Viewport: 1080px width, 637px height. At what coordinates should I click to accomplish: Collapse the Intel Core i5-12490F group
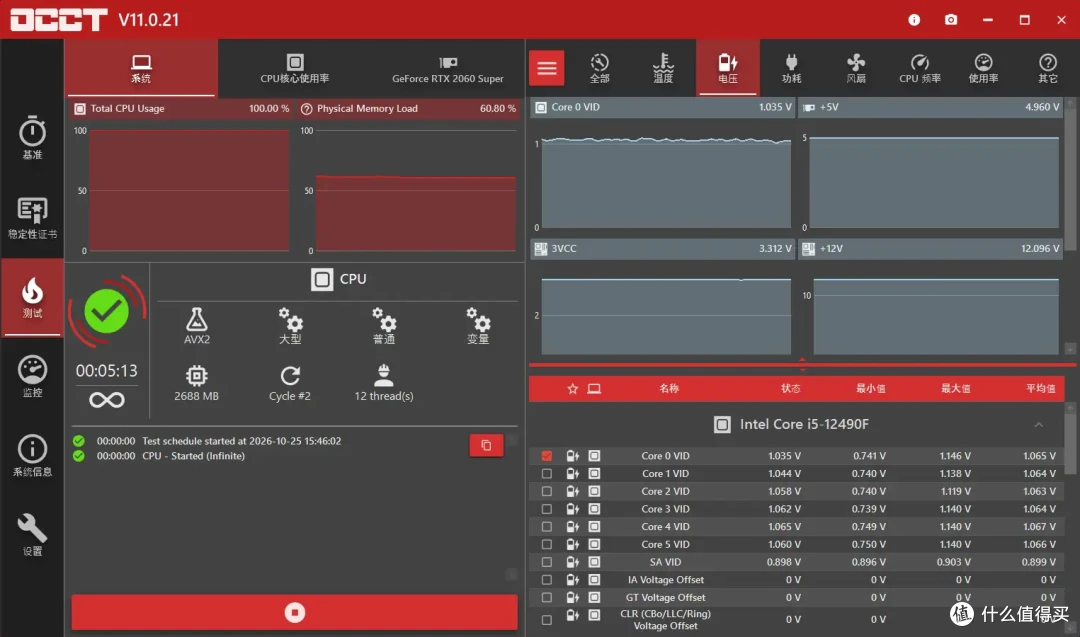[1038, 424]
